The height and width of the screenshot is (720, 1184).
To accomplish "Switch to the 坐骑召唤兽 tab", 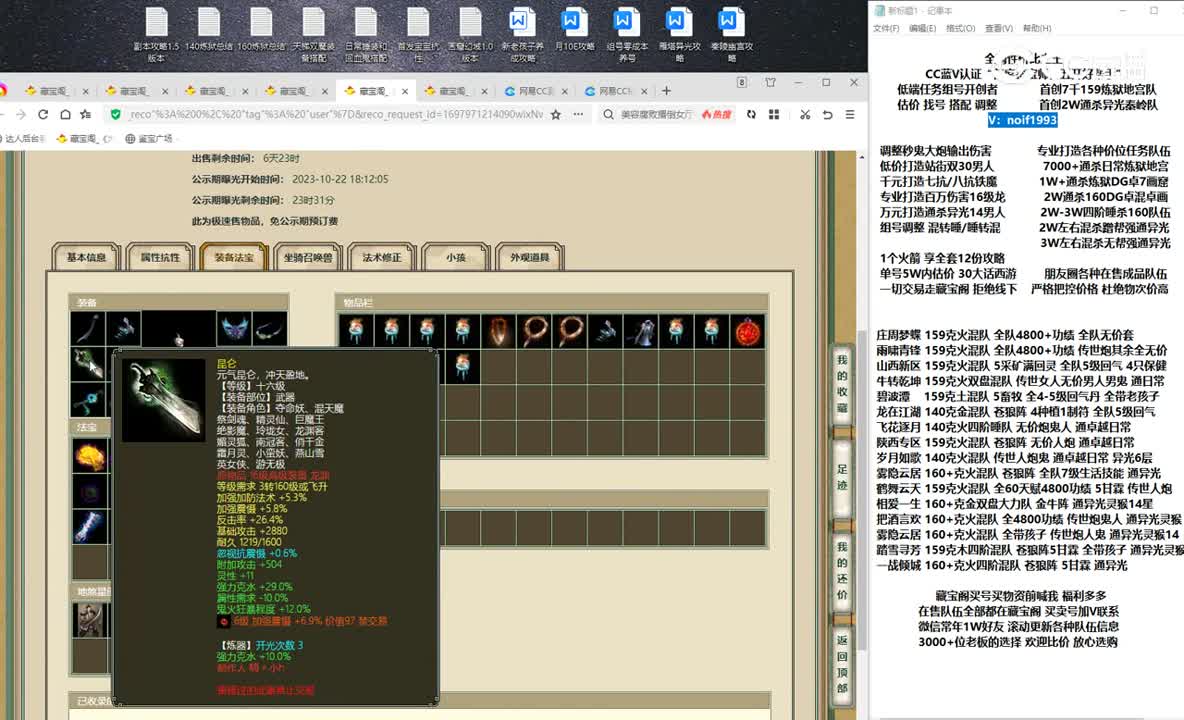I will tap(308, 257).
